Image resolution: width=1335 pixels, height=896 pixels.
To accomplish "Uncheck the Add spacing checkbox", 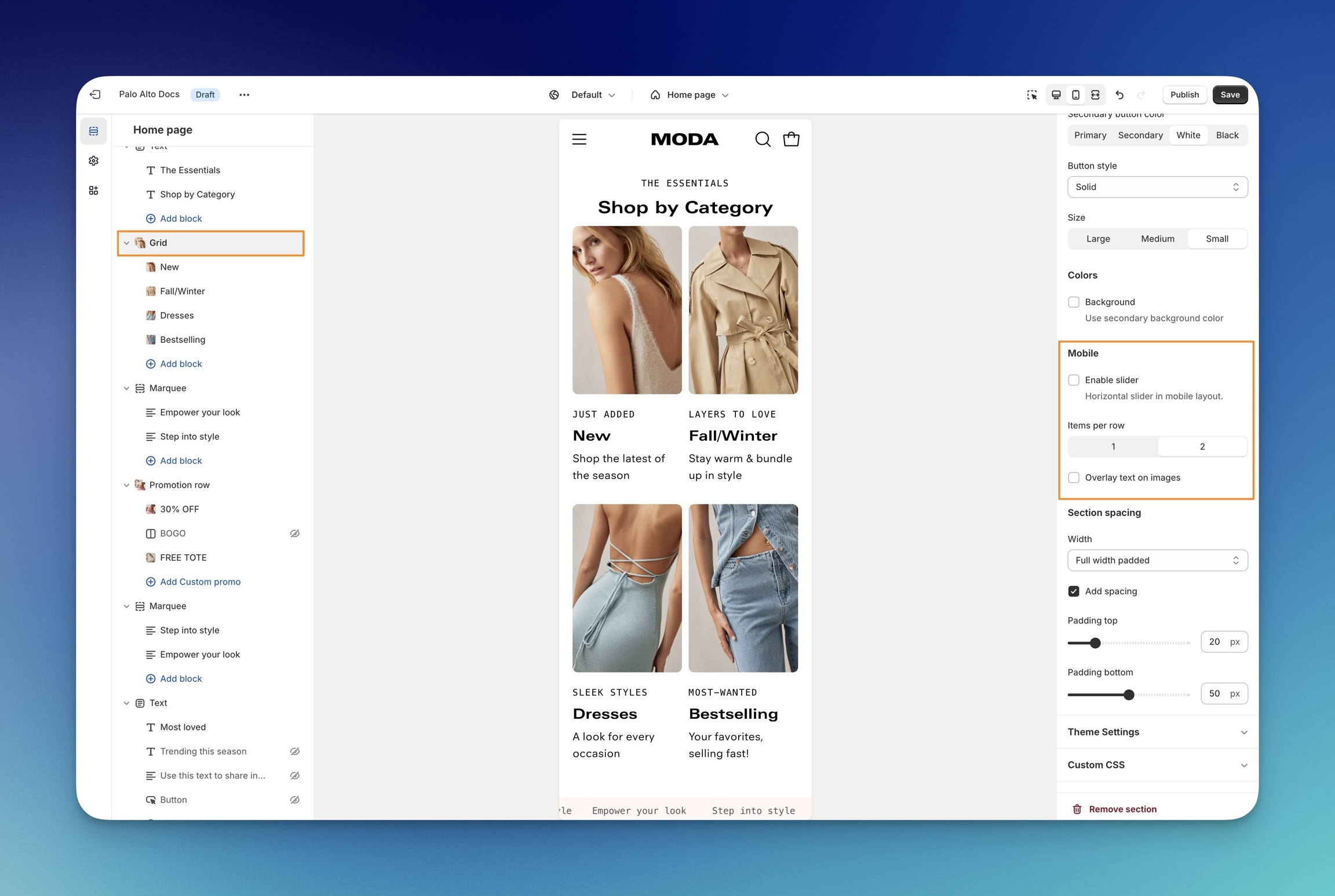I will pos(1074,591).
